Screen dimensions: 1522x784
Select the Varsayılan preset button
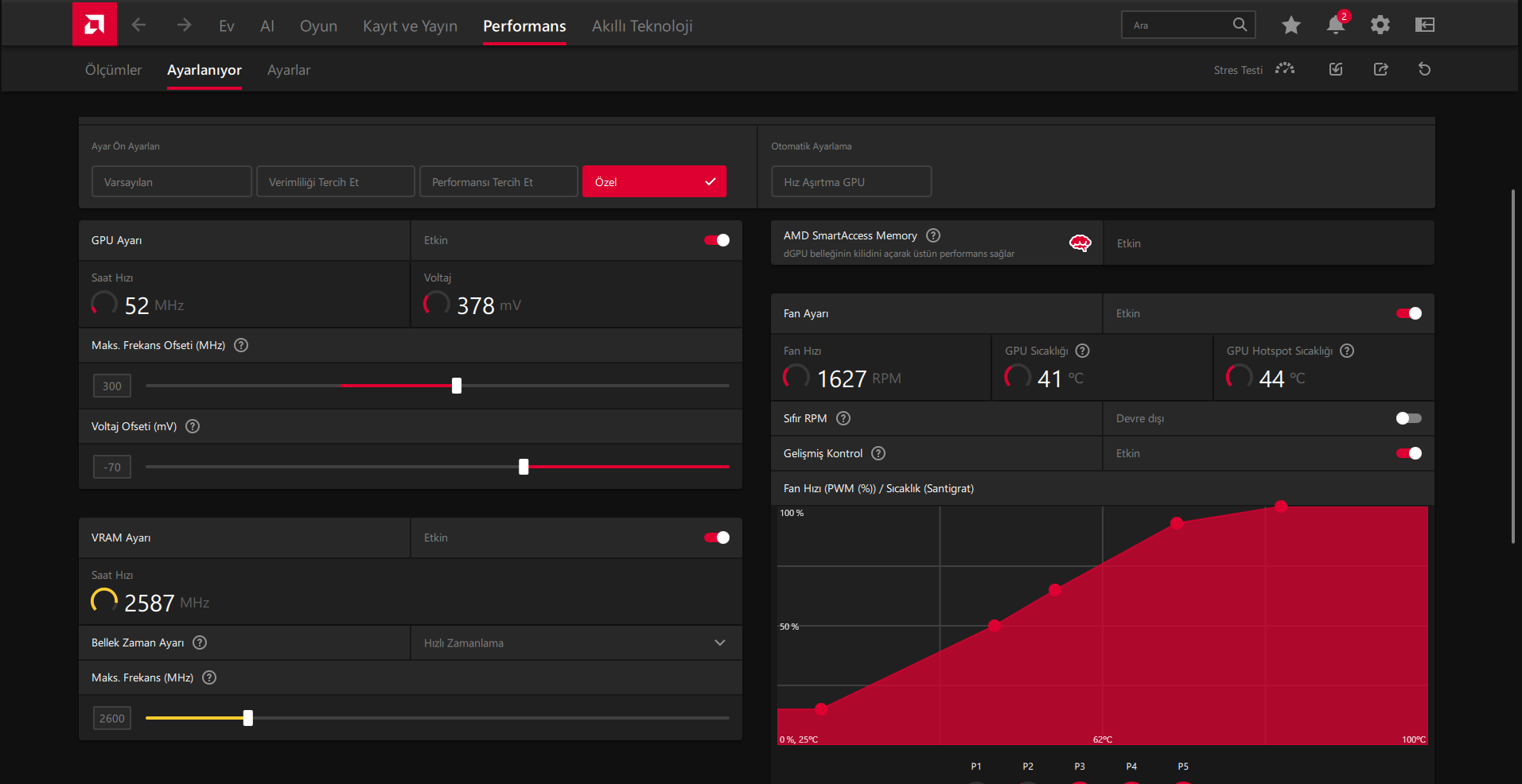(172, 181)
